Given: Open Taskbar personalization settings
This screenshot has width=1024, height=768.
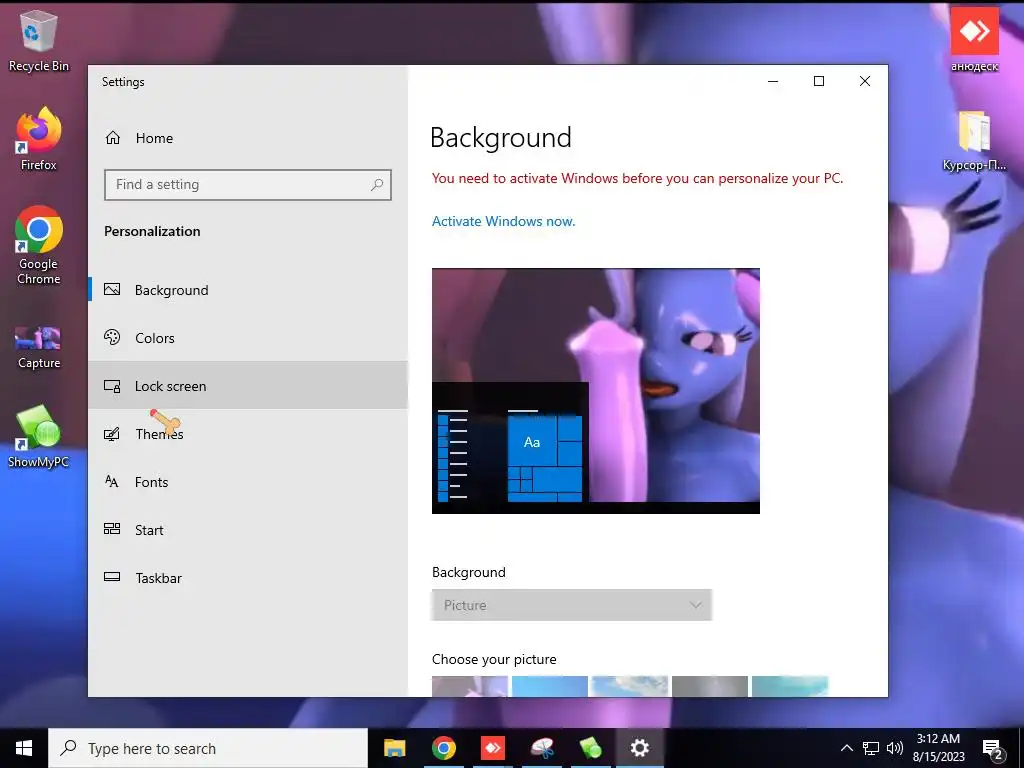Looking at the screenshot, I should 248,578.
